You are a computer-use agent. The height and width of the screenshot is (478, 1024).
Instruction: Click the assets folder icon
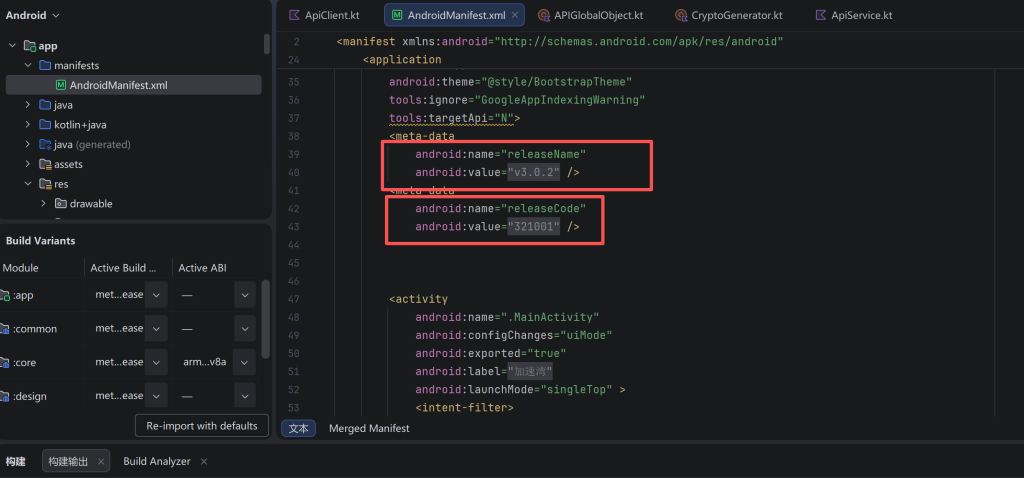pyautogui.click(x=45, y=164)
